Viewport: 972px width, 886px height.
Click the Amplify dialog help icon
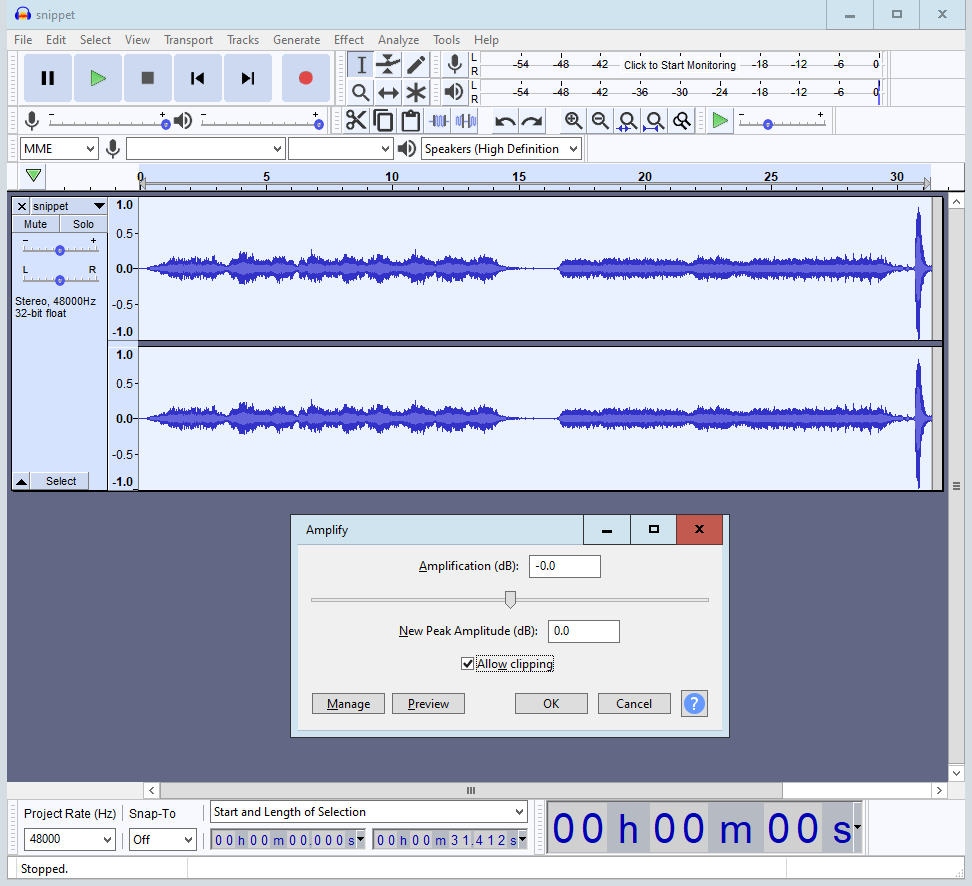[694, 703]
